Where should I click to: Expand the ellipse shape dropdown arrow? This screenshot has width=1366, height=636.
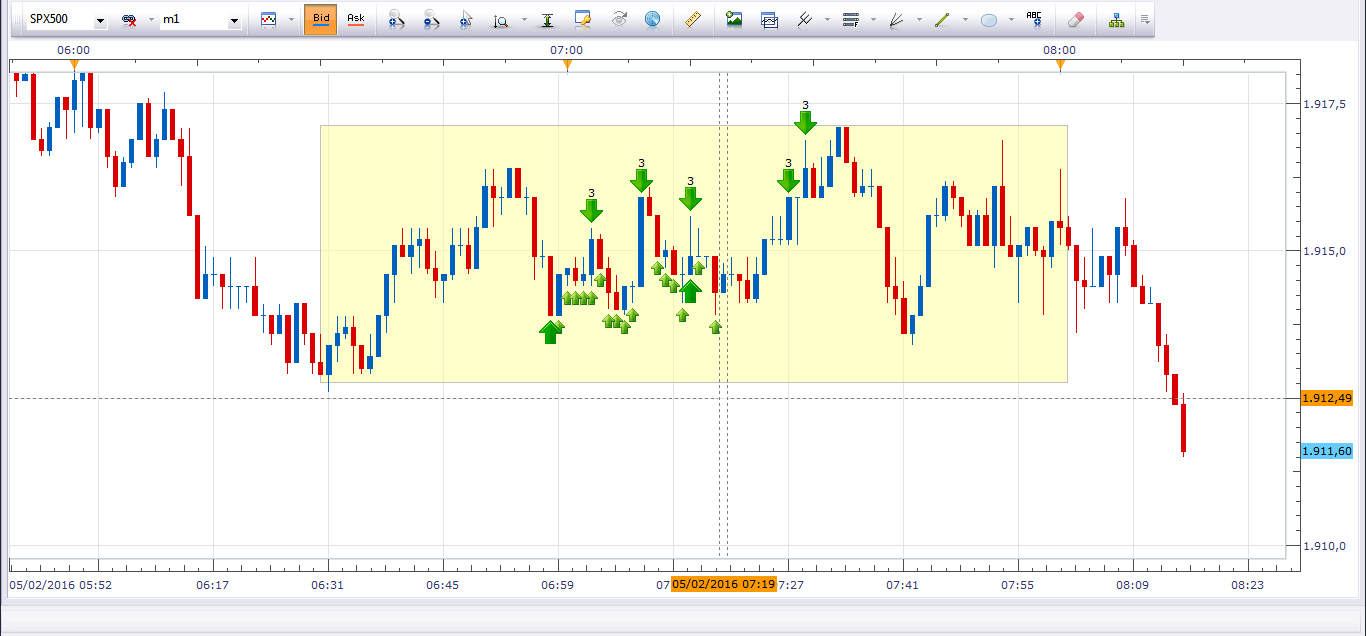coord(1012,20)
